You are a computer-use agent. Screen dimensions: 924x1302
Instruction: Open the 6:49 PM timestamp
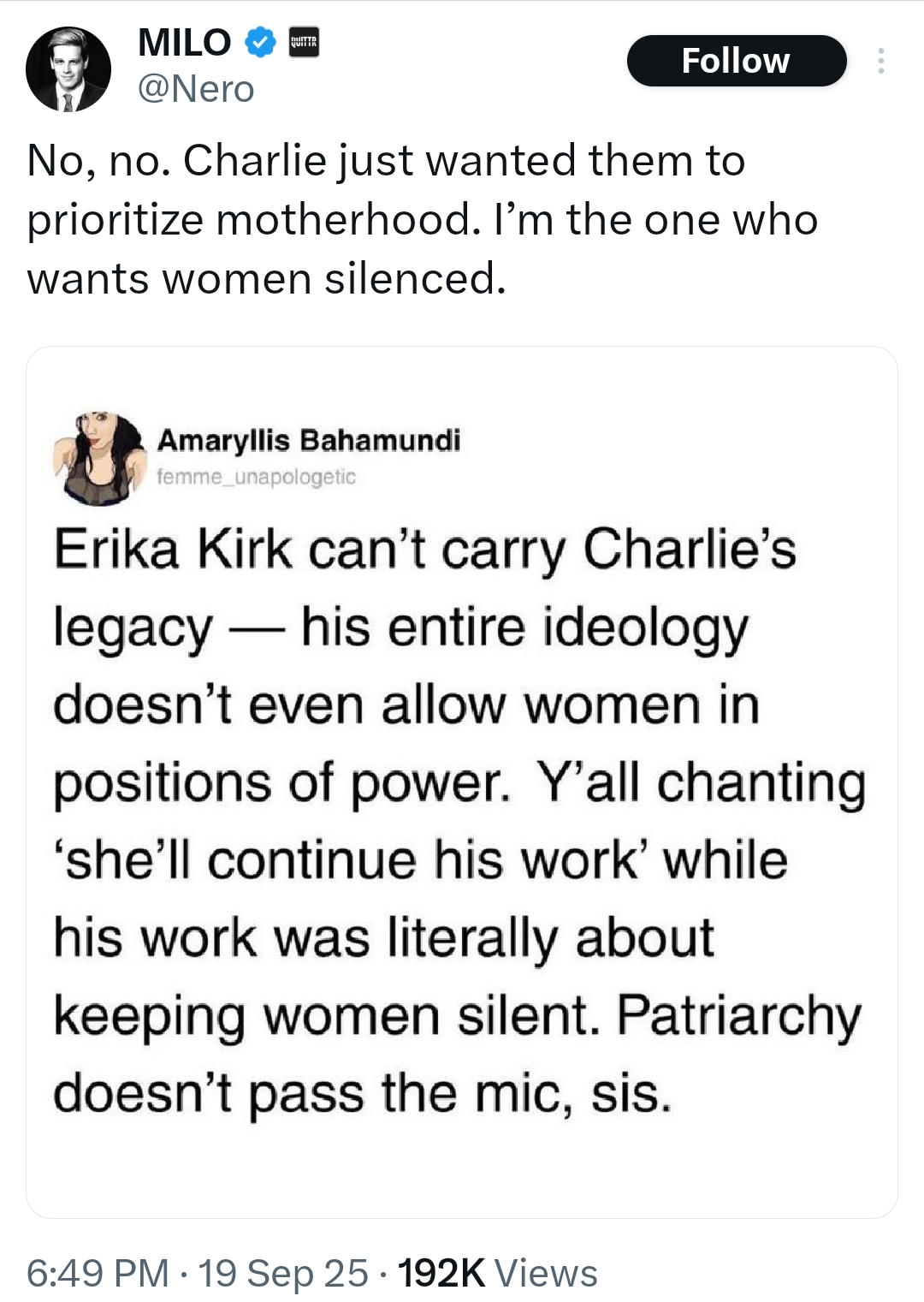(x=98, y=1273)
